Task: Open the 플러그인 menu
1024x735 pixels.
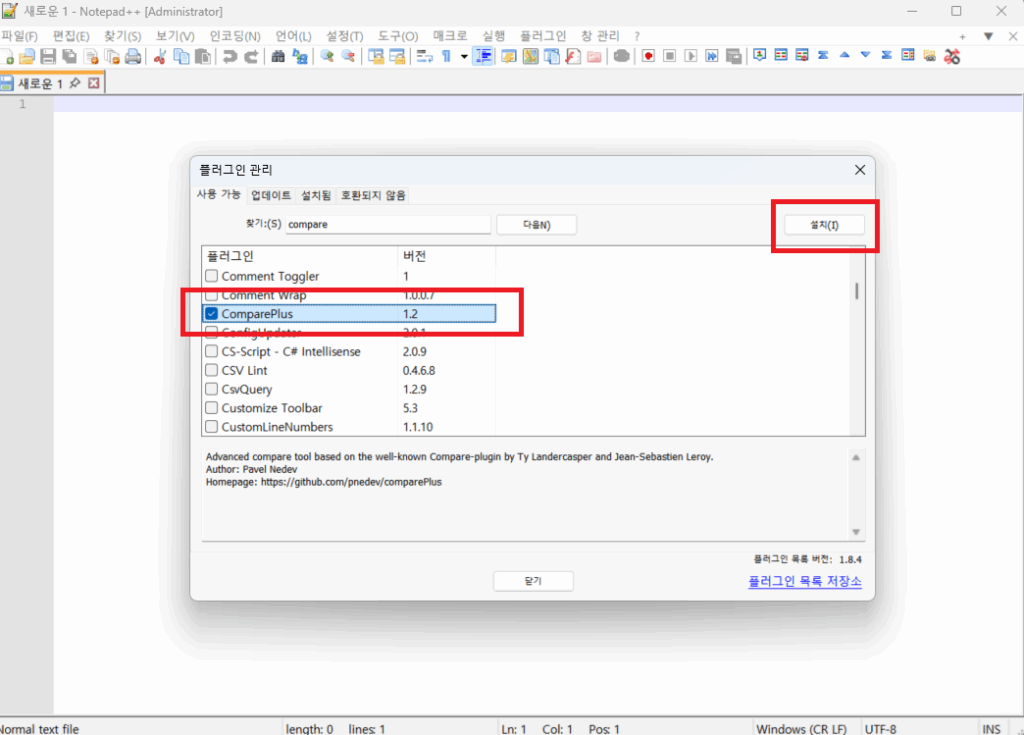Action: [x=543, y=34]
